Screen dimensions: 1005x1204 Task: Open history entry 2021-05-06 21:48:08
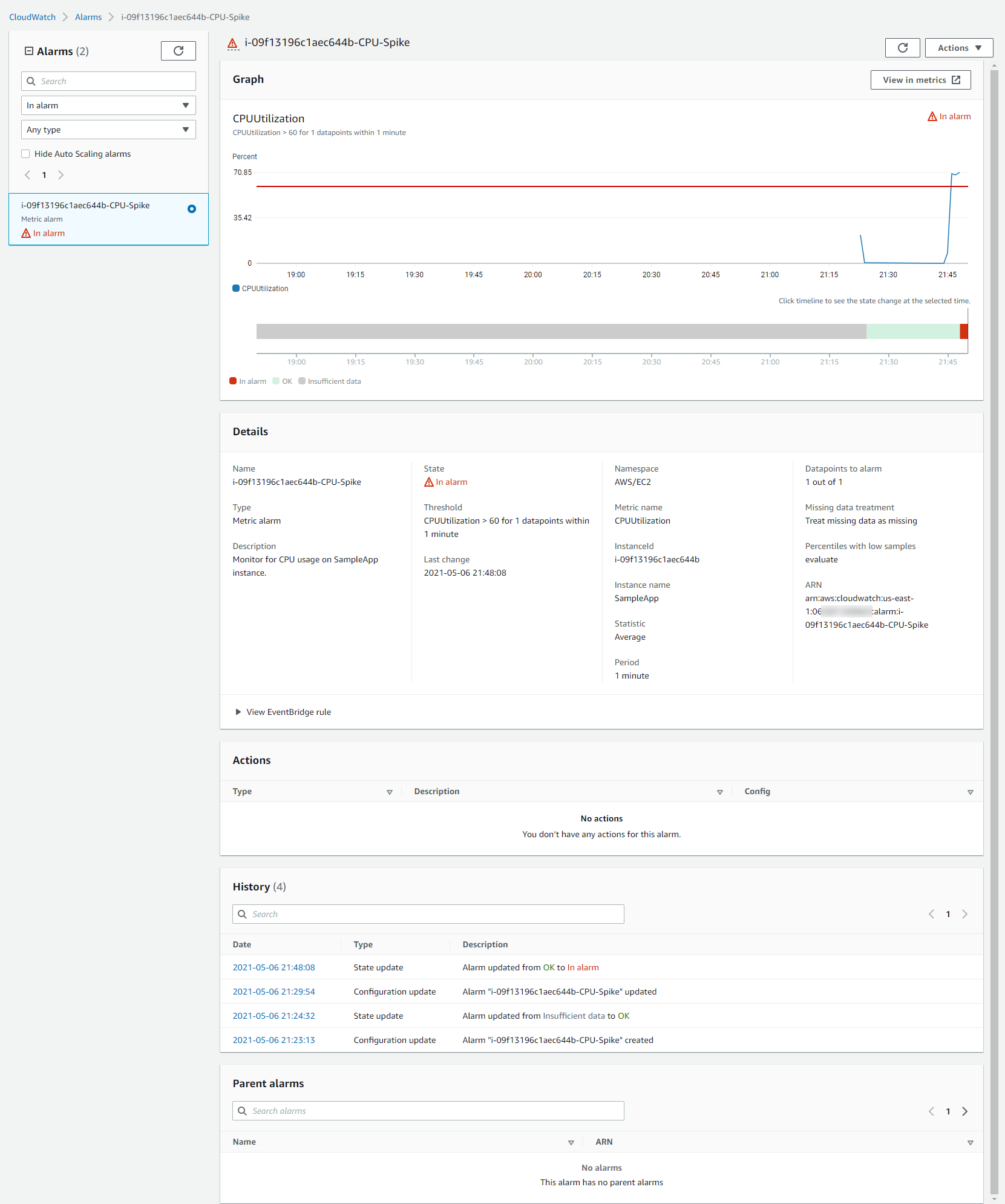click(x=274, y=967)
